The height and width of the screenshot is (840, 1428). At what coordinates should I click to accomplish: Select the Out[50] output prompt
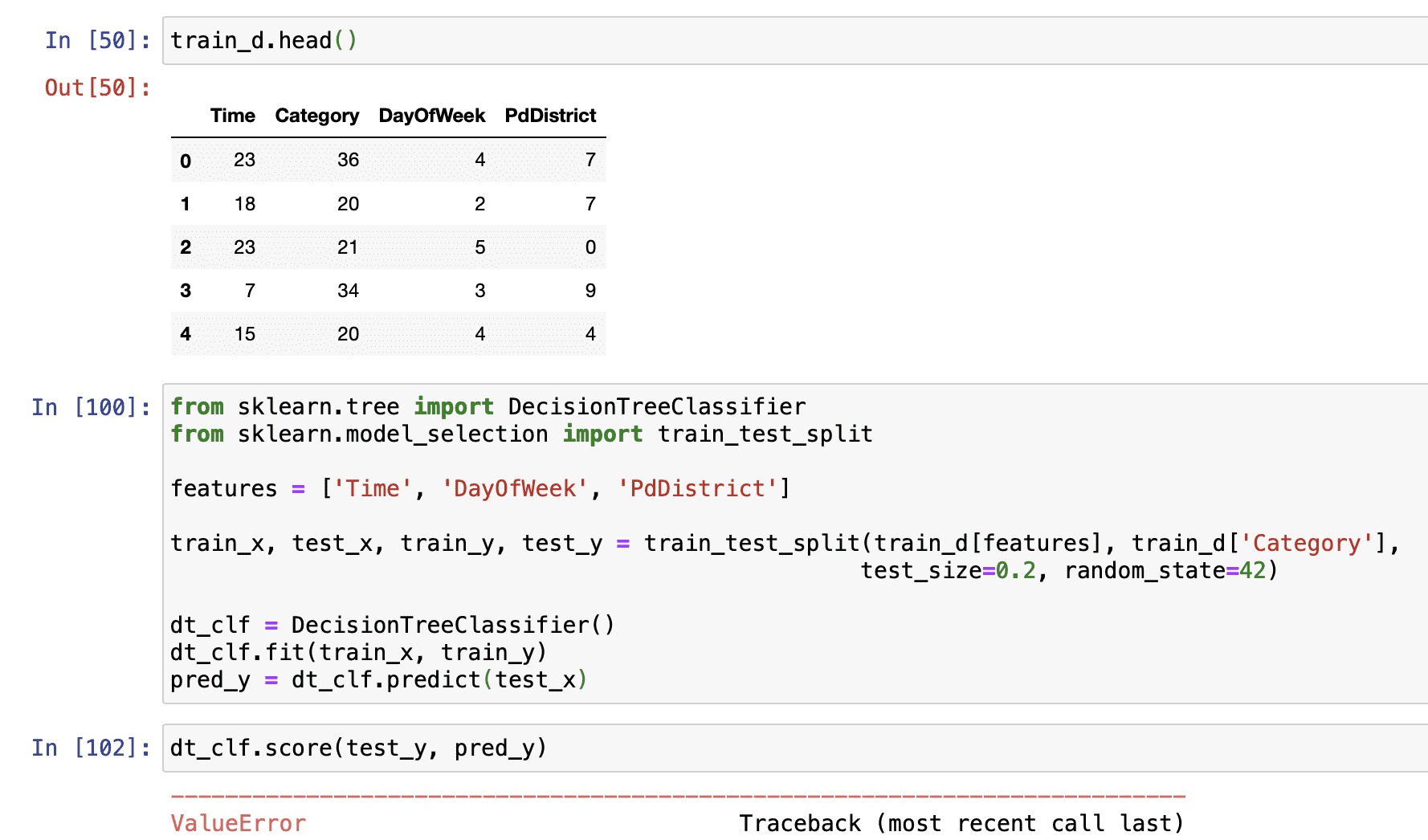[x=97, y=88]
